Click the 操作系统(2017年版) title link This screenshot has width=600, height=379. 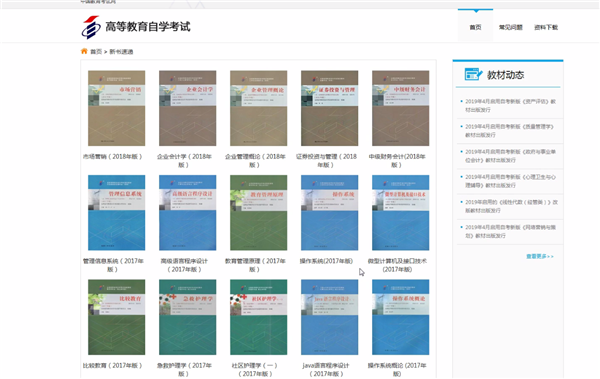326,261
